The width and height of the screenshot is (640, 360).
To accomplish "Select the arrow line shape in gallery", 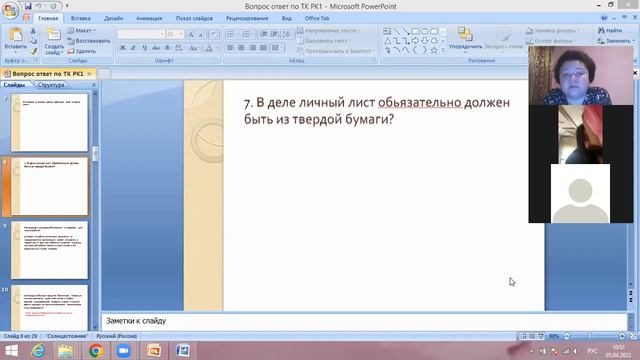I will click(x=406, y=31).
